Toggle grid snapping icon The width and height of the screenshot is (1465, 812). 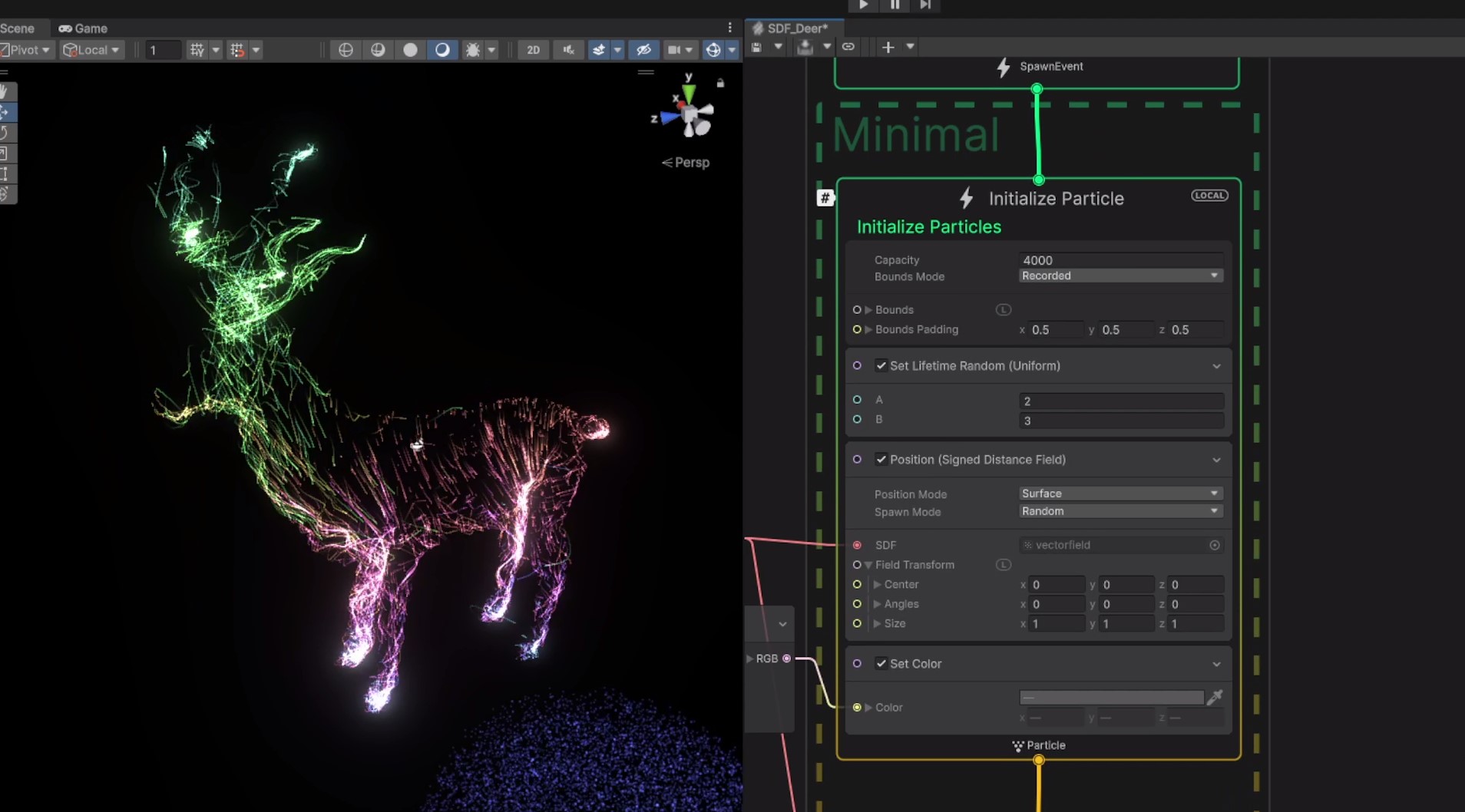[197, 50]
